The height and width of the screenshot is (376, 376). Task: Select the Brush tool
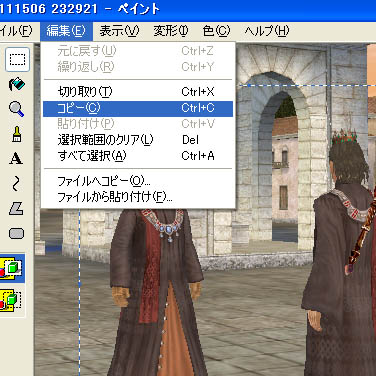click(17, 134)
